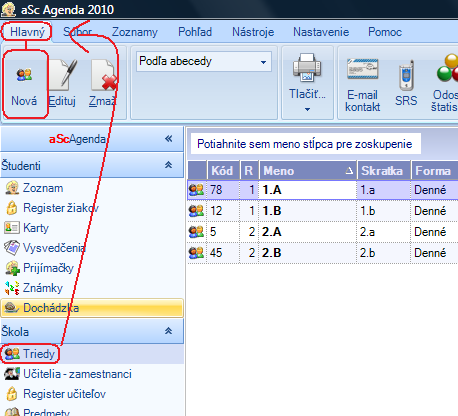Select Triedy under Škola
The height and width of the screenshot is (416, 458).
[92, 354]
